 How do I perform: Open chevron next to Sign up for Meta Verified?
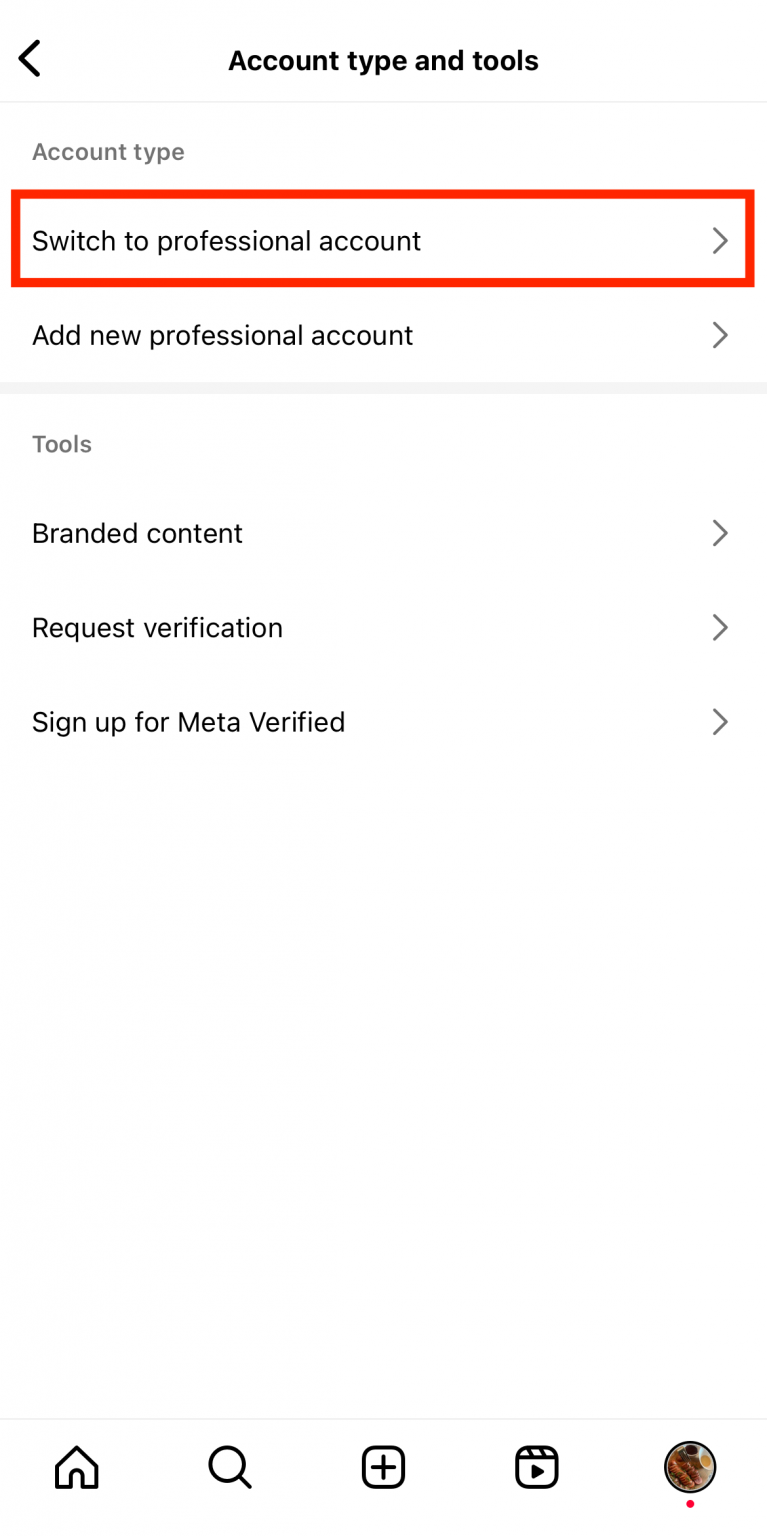[x=718, y=722]
